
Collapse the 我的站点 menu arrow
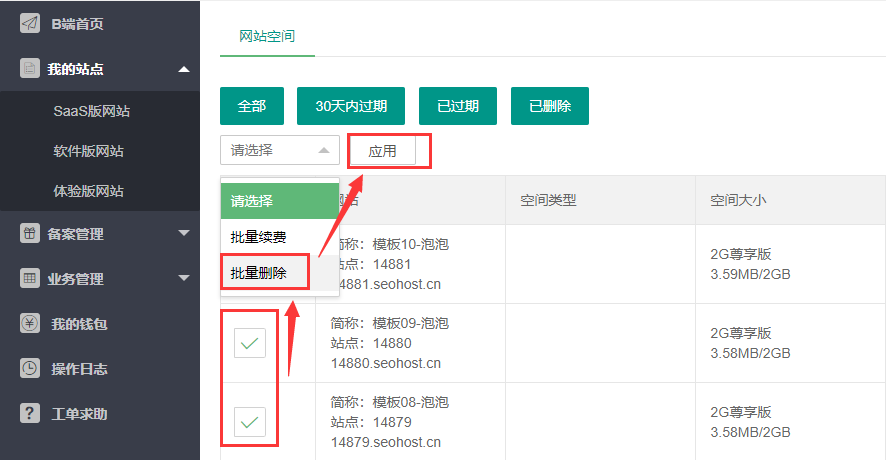[183, 69]
